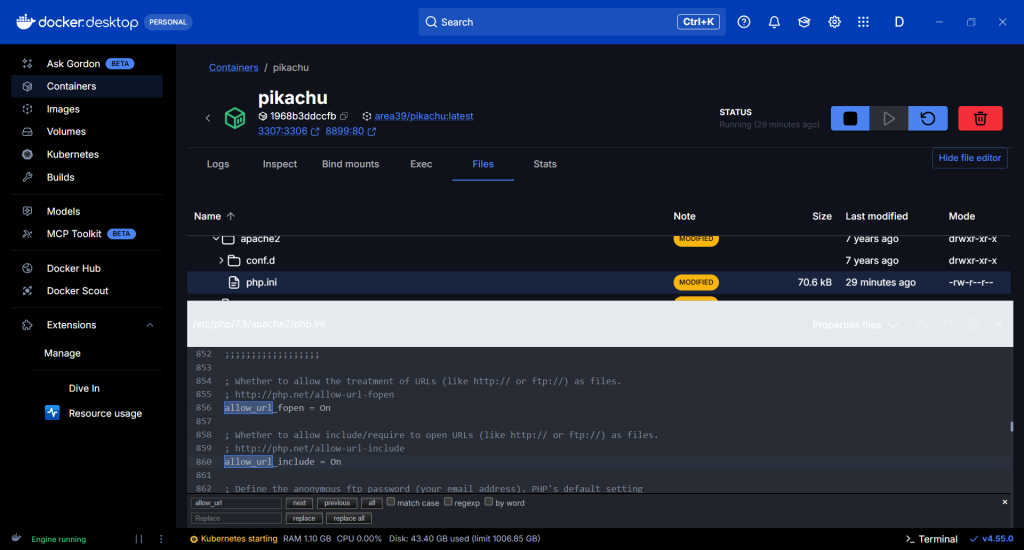
Task: Click the all matches button
Action: click(372, 503)
